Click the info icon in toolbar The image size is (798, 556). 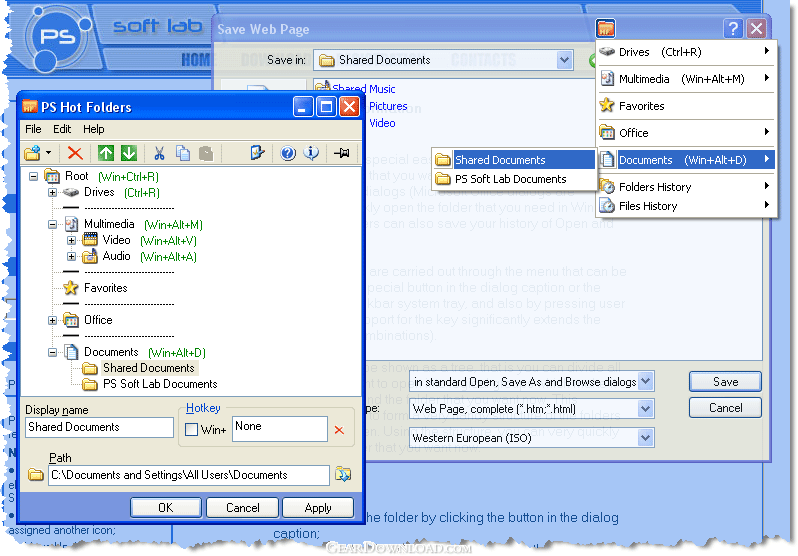311,153
